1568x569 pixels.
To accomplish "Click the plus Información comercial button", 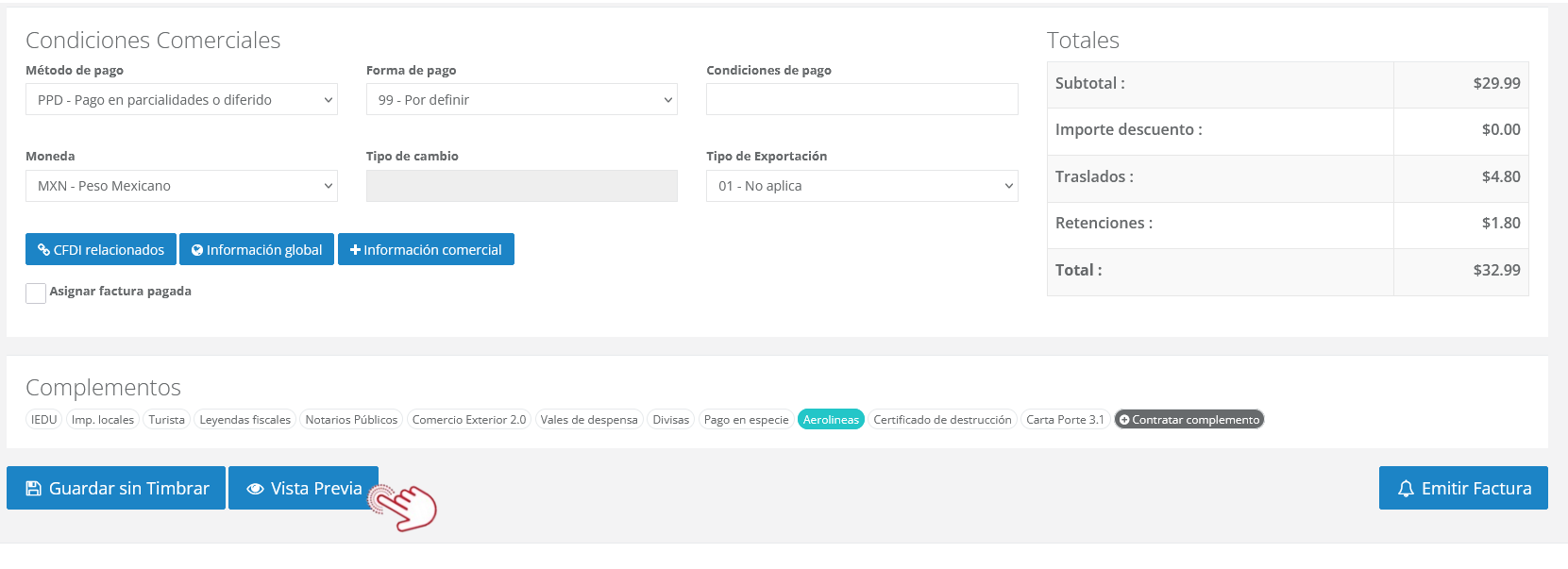I will [426, 249].
